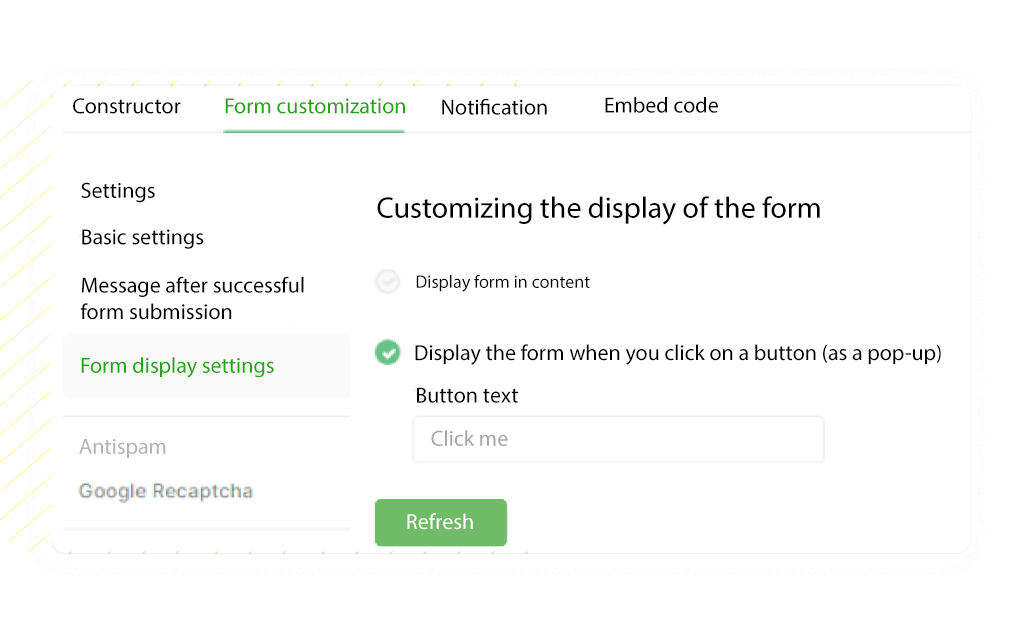
Task: Select Form display settings in the sidebar
Action: pyautogui.click(x=177, y=366)
